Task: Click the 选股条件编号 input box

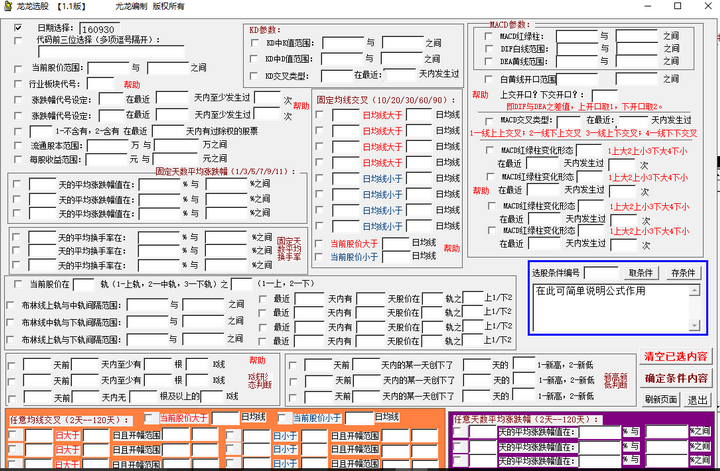Action: [x=602, y=273]
